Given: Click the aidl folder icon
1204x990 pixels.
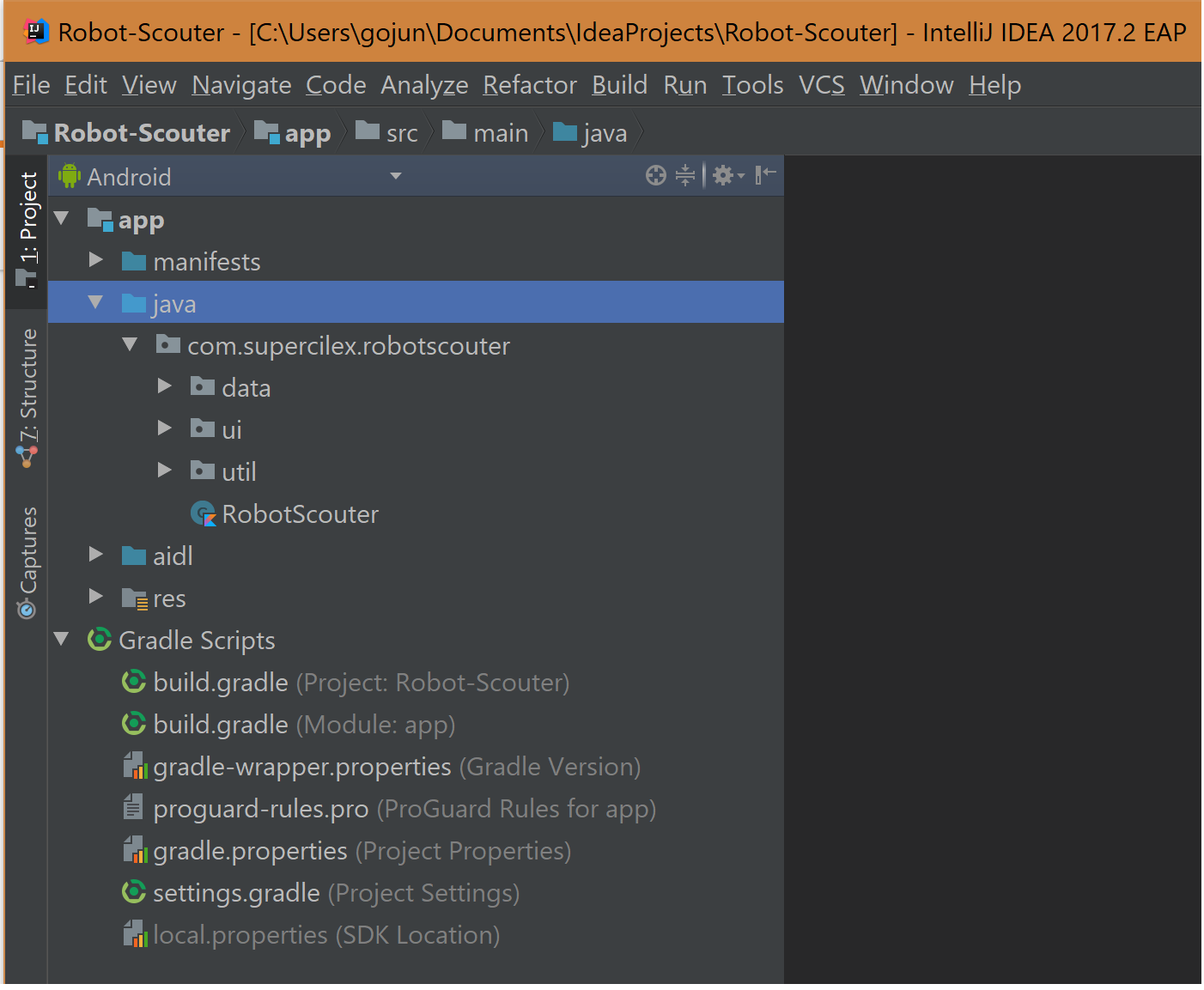Looking at the screenshot, I should [134, 556].
